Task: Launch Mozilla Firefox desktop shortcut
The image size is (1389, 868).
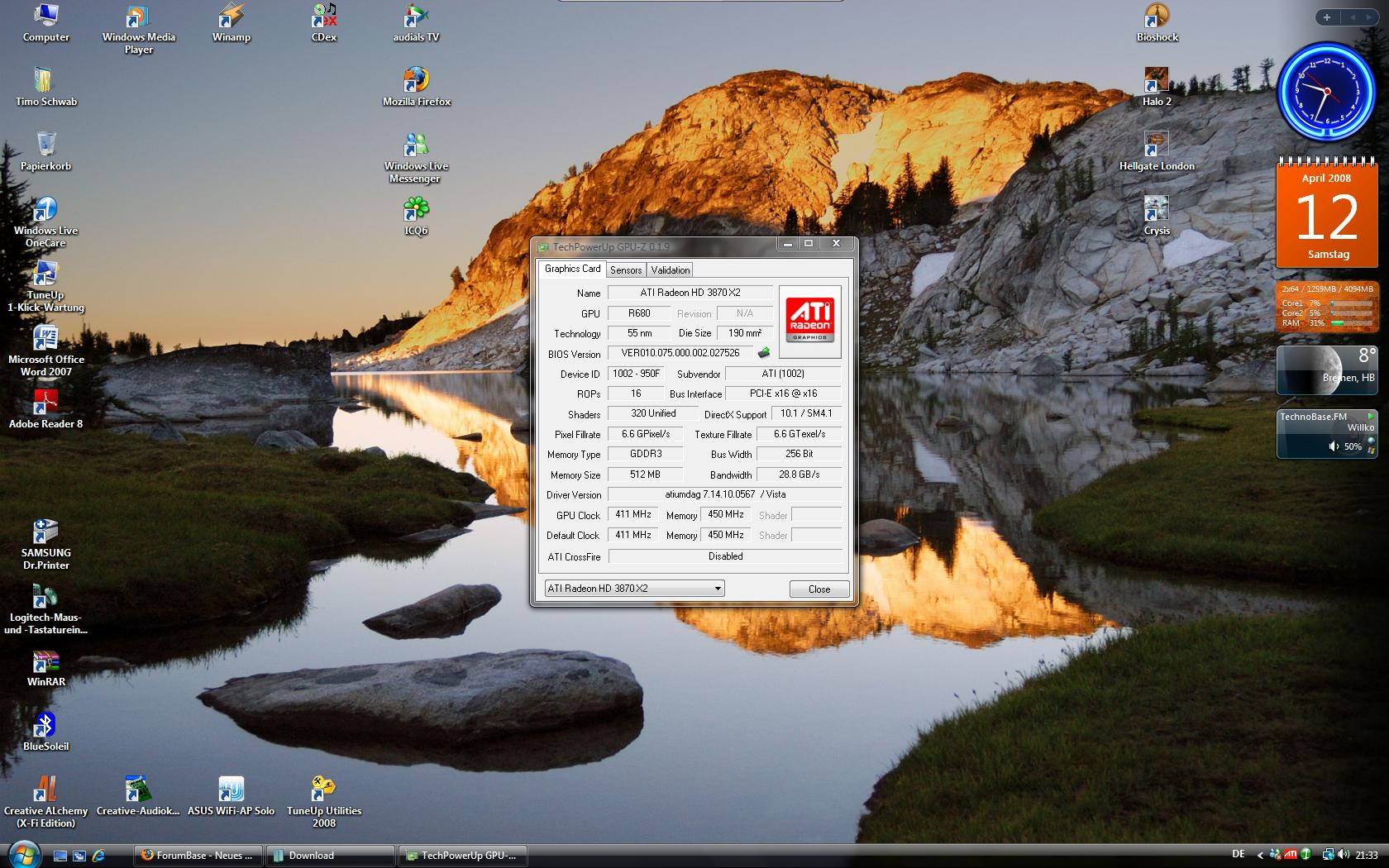Action: (417, 87)
